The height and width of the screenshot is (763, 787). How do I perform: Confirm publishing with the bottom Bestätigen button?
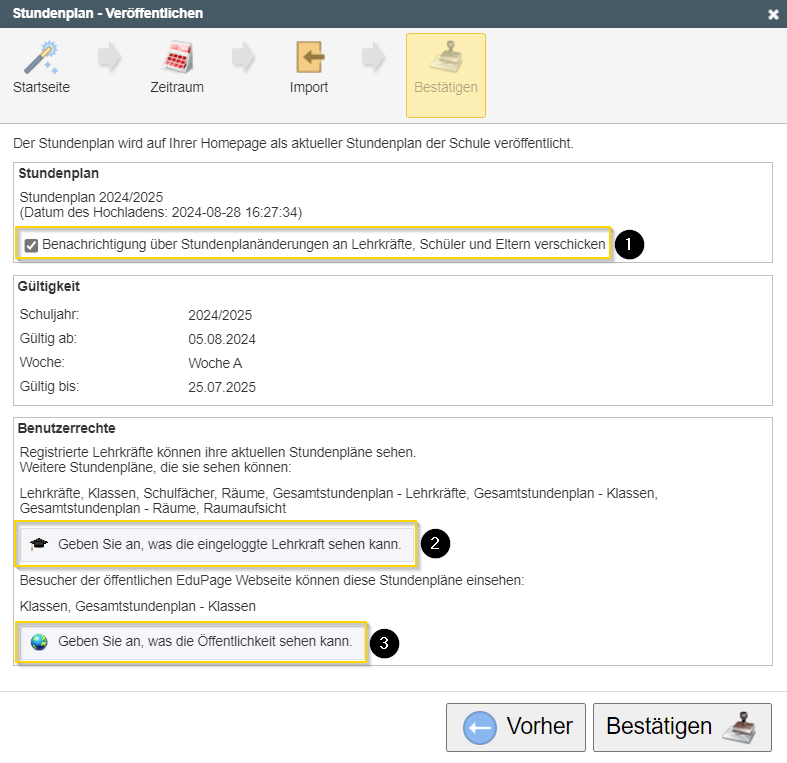point(660,727)
